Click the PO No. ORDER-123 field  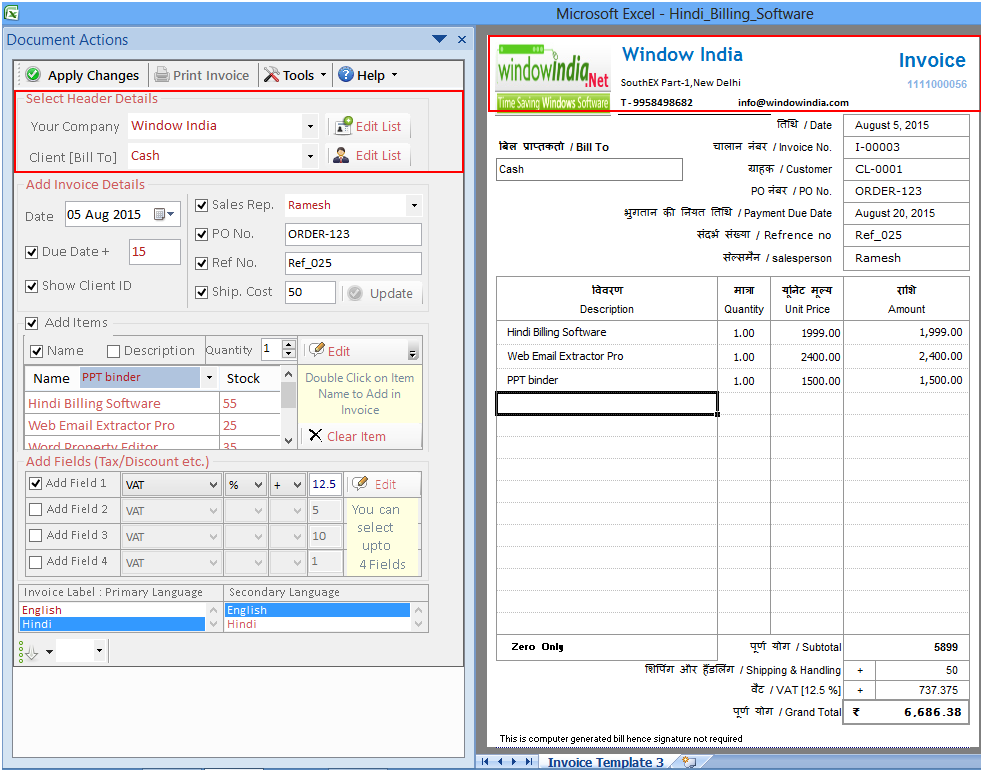point(353,234)
